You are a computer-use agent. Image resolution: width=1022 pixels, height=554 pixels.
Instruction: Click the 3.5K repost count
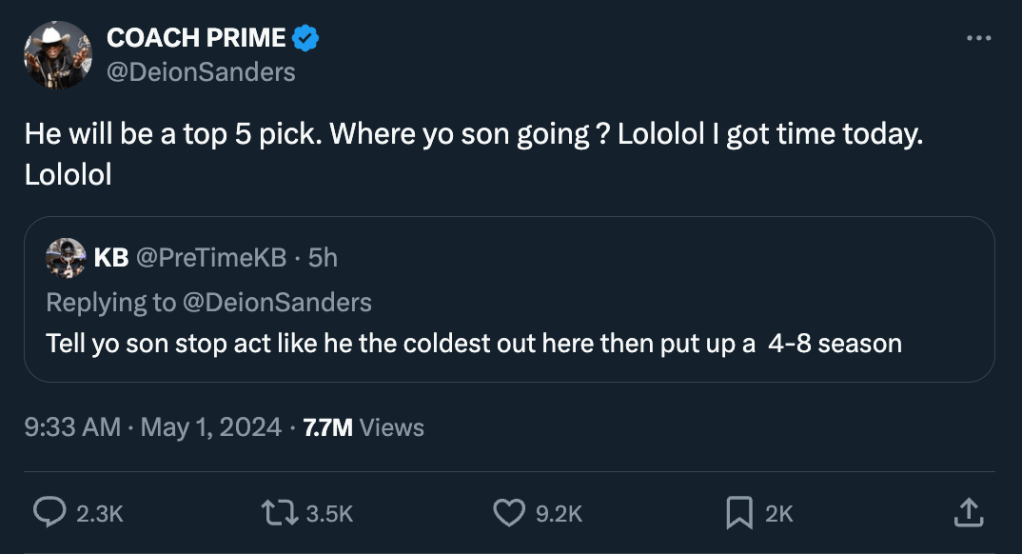pos(329,514)
